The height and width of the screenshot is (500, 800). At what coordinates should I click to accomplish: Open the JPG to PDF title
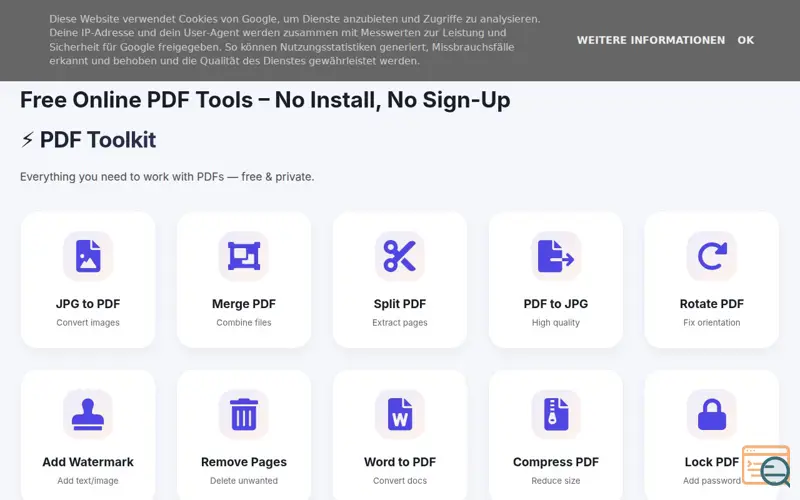(88, 304)
